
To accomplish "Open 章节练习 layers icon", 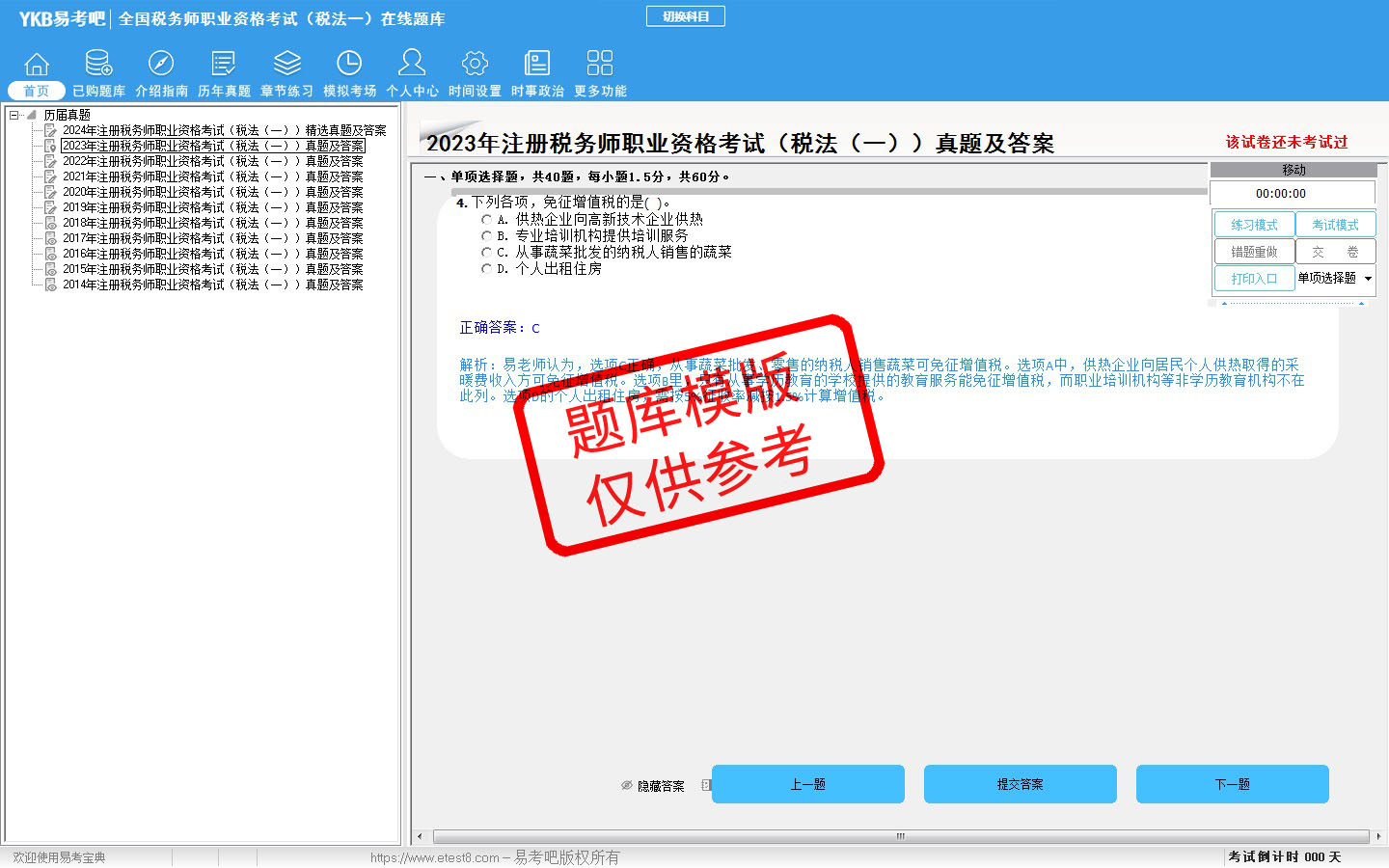I will 286,65.
